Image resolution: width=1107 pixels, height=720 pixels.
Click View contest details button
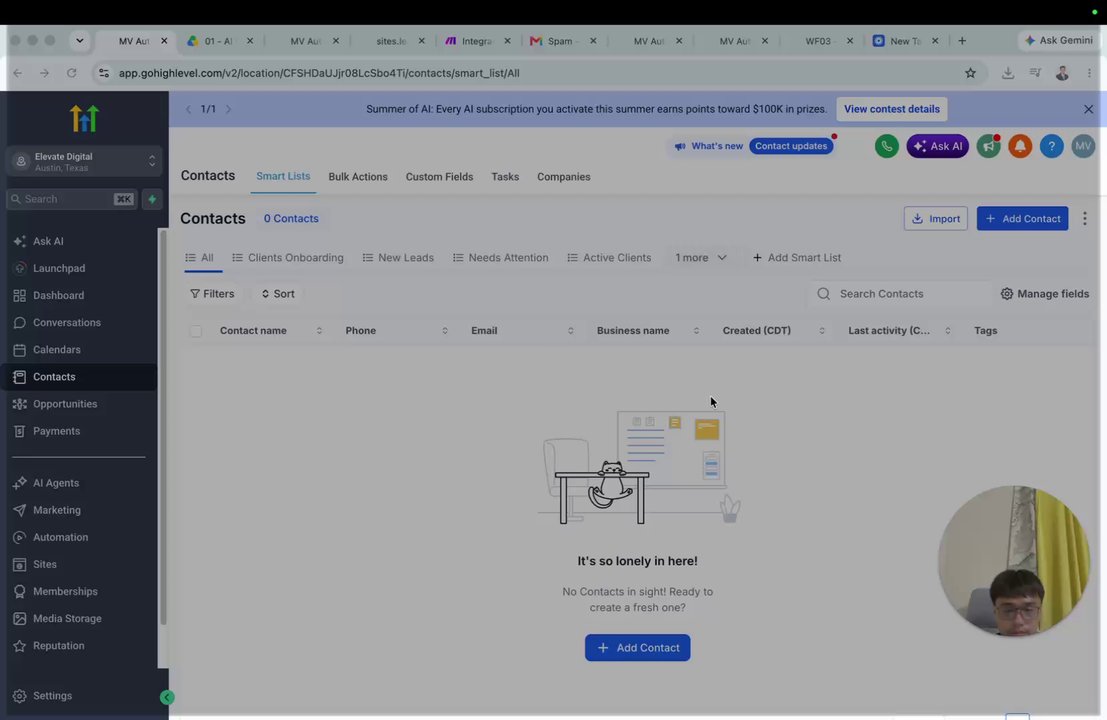click(892, 109)
